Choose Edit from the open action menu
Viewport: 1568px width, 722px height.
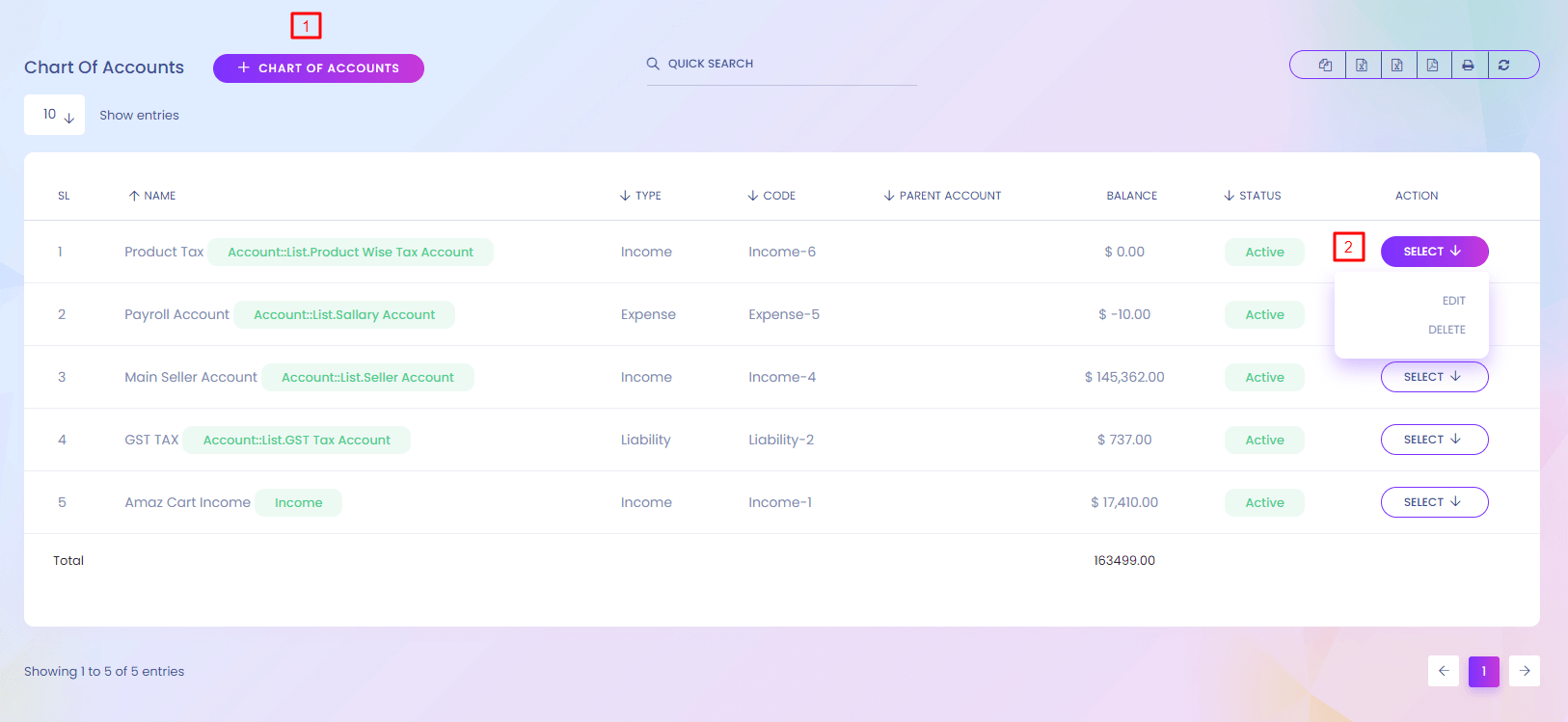pyautogui.click(x=1453, y=301)
